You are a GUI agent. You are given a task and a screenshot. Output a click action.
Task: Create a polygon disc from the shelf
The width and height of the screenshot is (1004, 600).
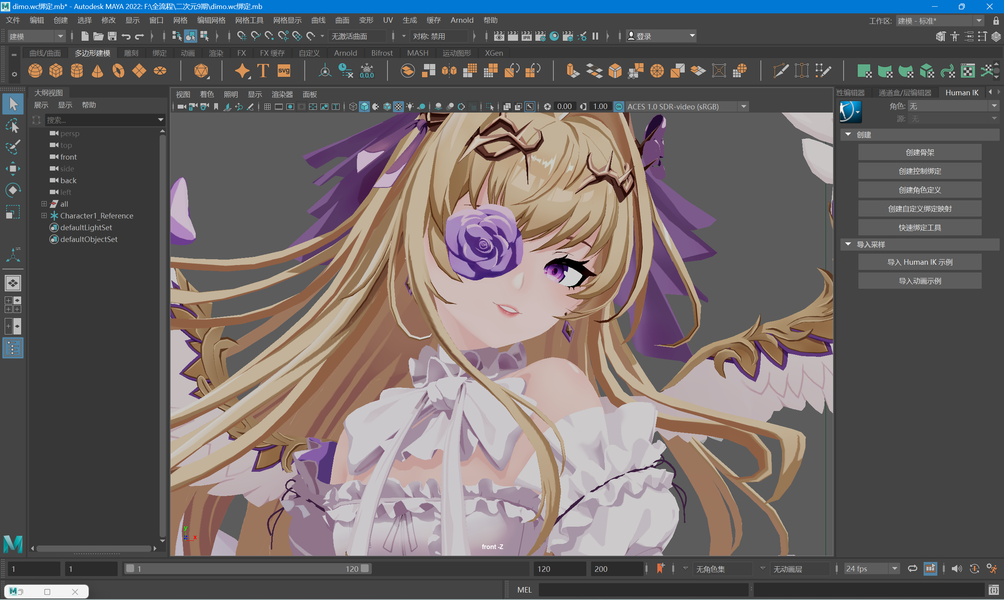tap(160, 70)
